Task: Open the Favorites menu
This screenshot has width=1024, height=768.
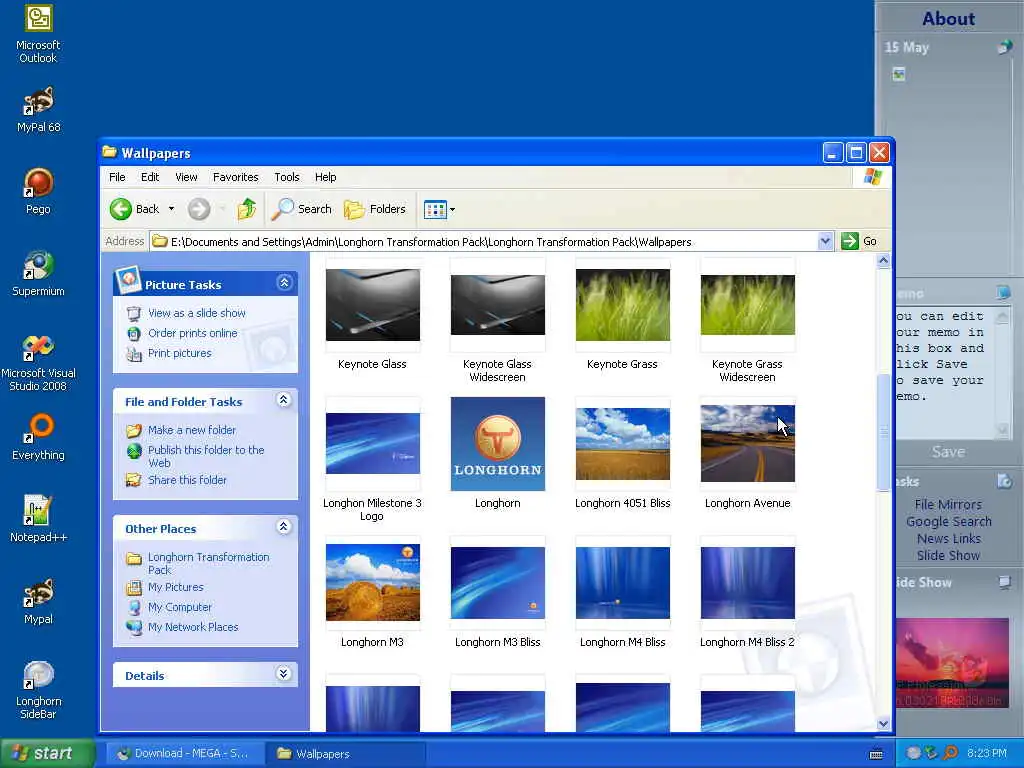Action: pyautogui.click(x=236, y=177)
